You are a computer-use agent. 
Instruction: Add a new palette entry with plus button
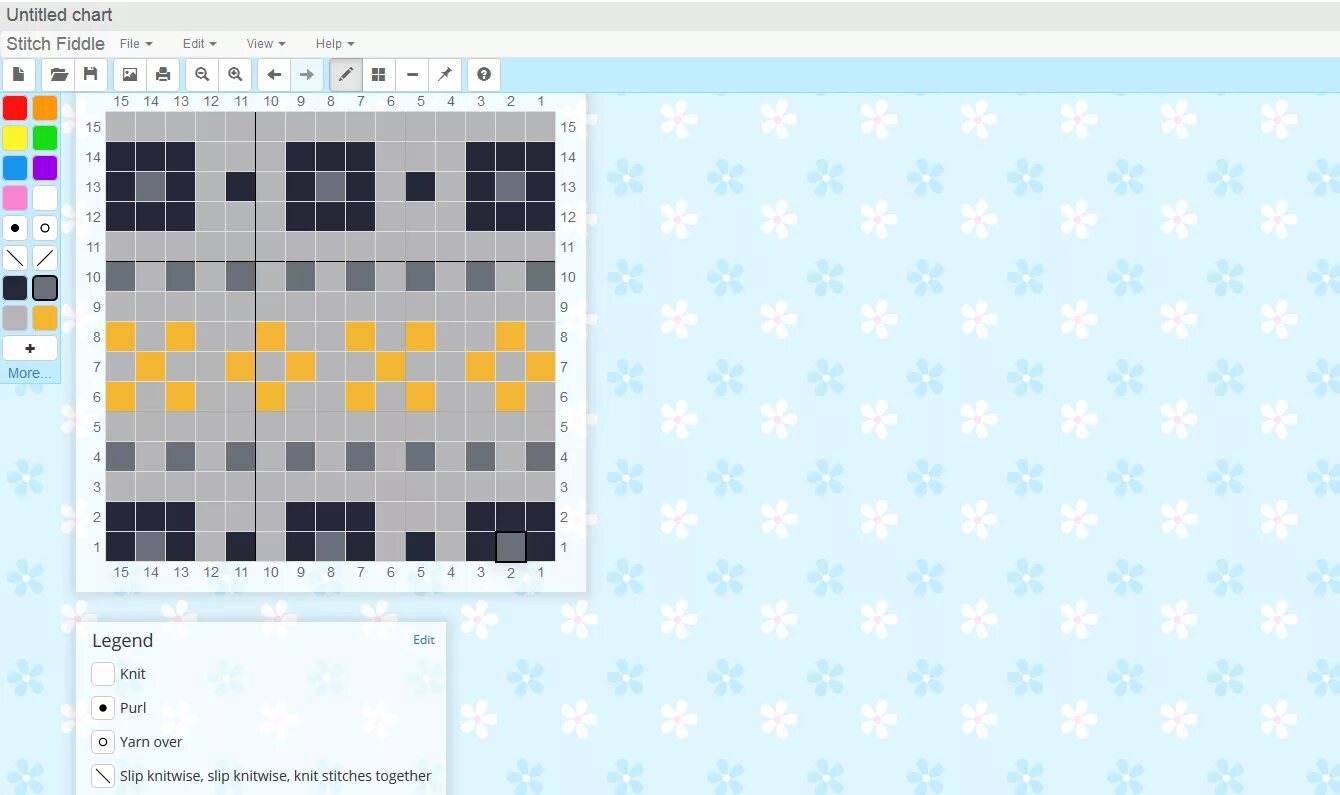click(x=30, y=348)
